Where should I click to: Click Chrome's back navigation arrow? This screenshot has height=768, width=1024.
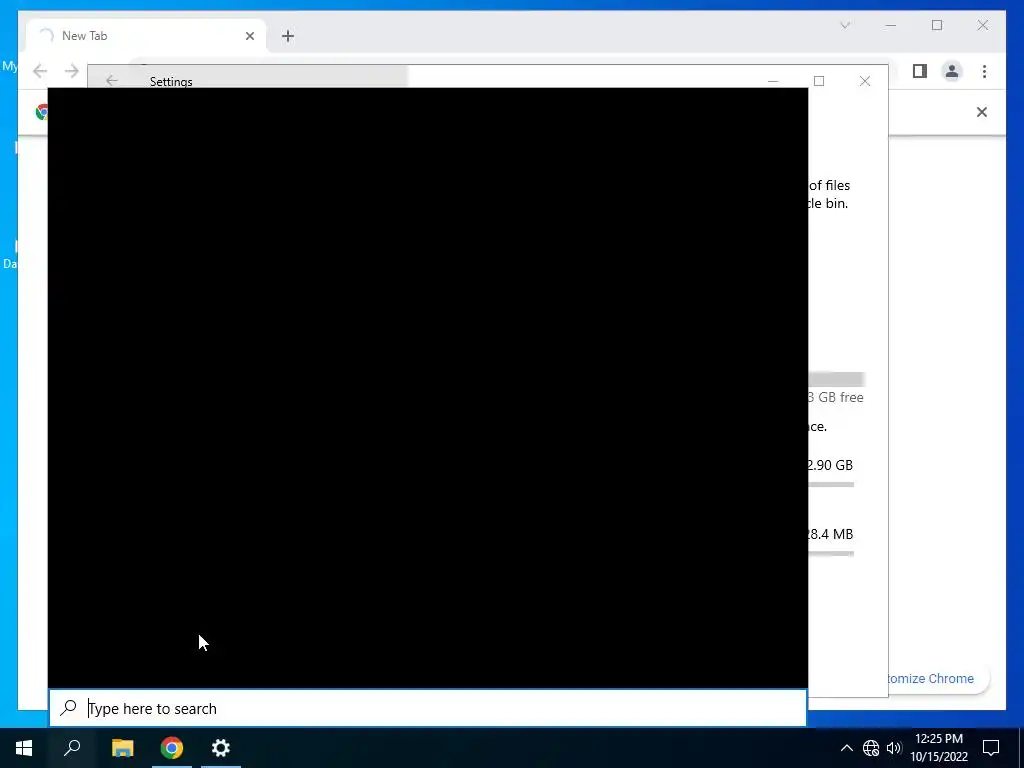(40, 71)
